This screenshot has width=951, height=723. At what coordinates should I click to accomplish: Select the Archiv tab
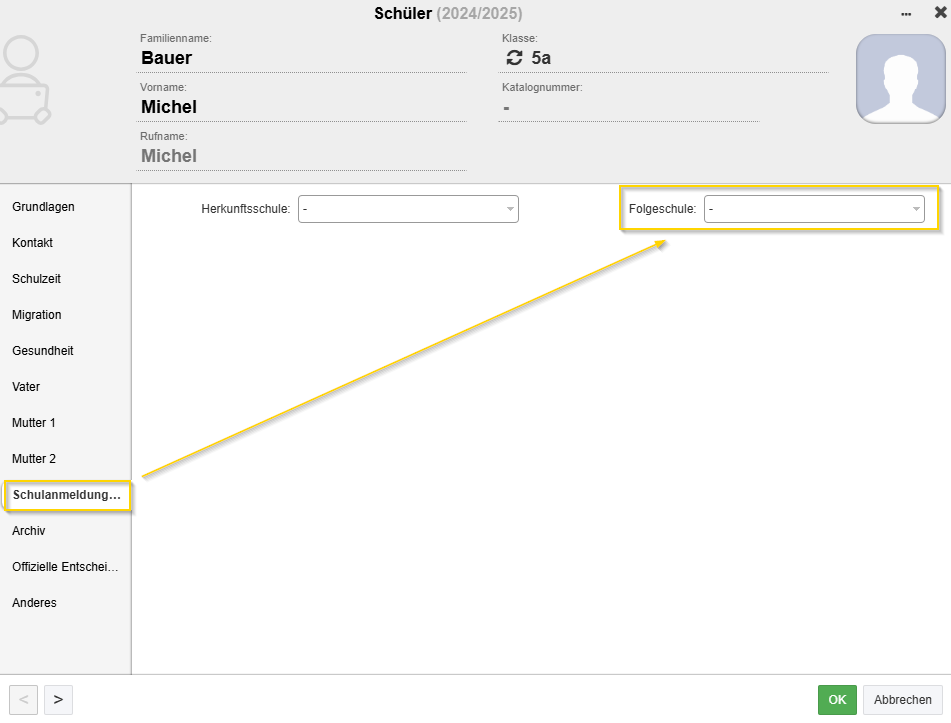[29, 531]
